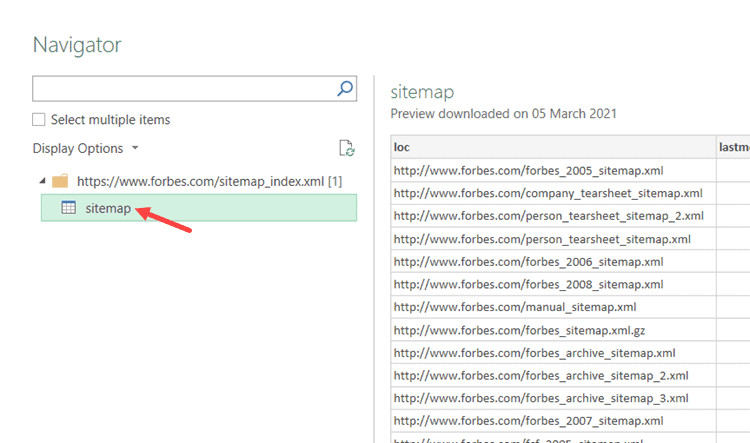Select the company_tearsheet_sitemap.xml cell
Image resolution: width=750 pixels, height=443 pixels.
point(548,193)
